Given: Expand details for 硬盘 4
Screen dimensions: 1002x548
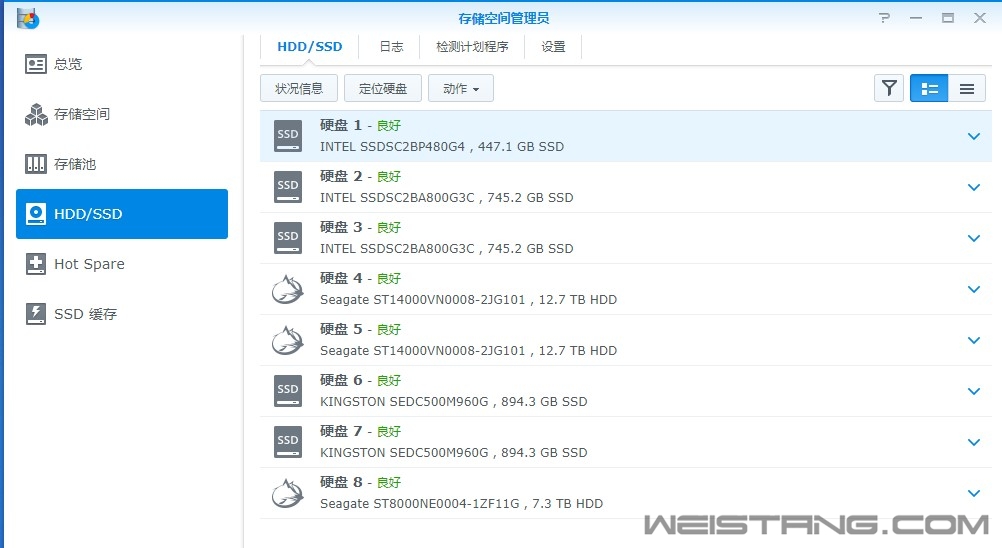Looking at the screenshot, I should point(974,289).
